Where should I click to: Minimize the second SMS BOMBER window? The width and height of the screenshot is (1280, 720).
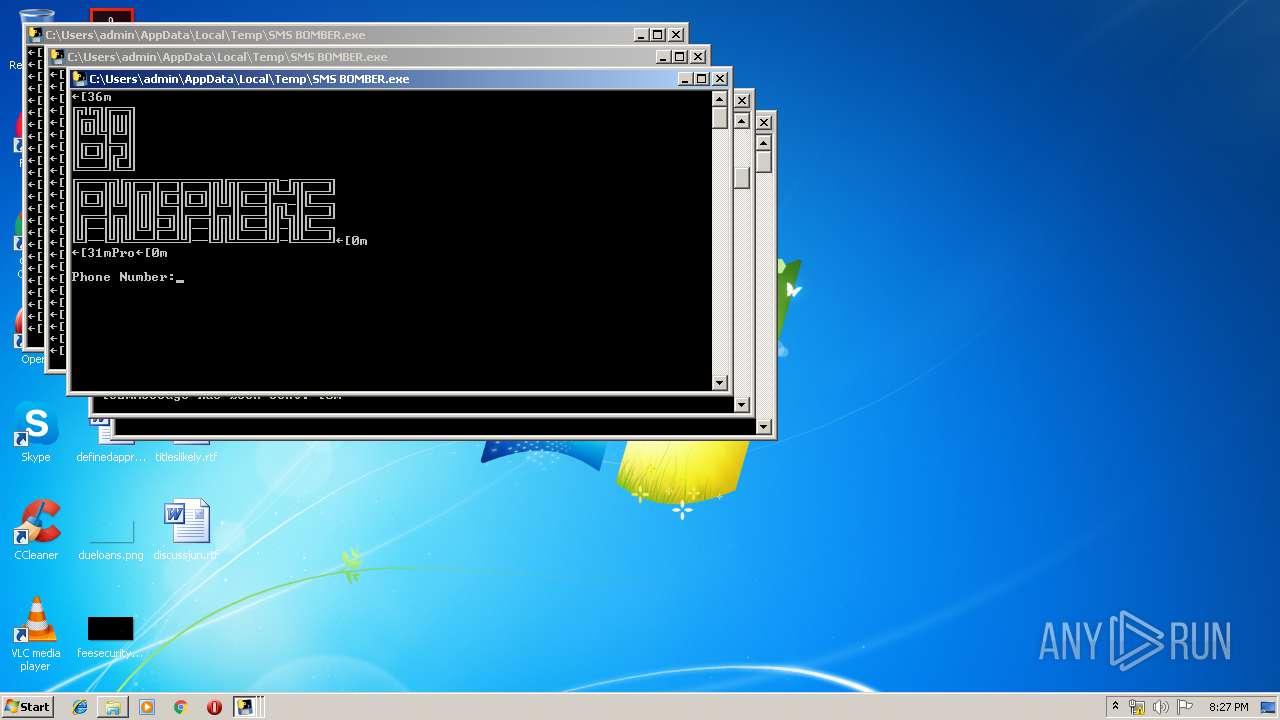coord(663,57)
